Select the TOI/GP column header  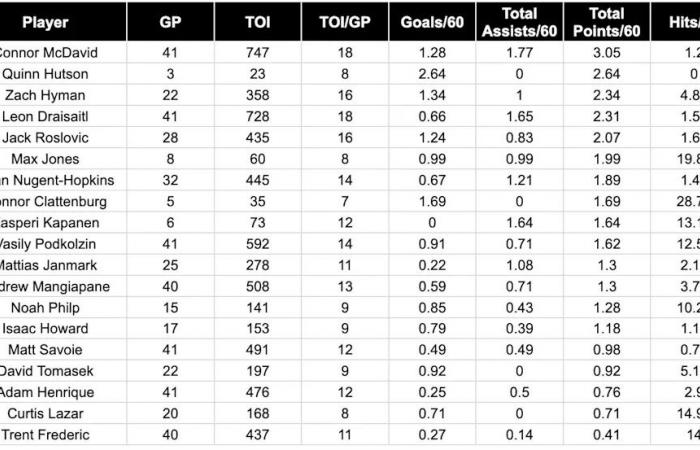tap(344, 22)
